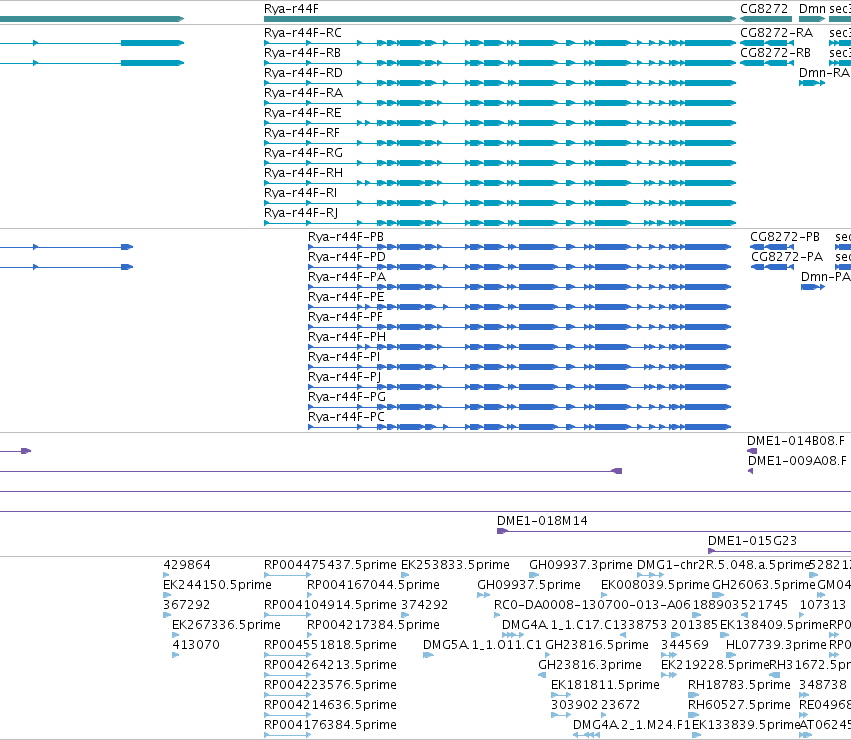Screen dimensions: 851x740
Task: Select the Rya-r44F-PC protein
Action: coord(346,418)
